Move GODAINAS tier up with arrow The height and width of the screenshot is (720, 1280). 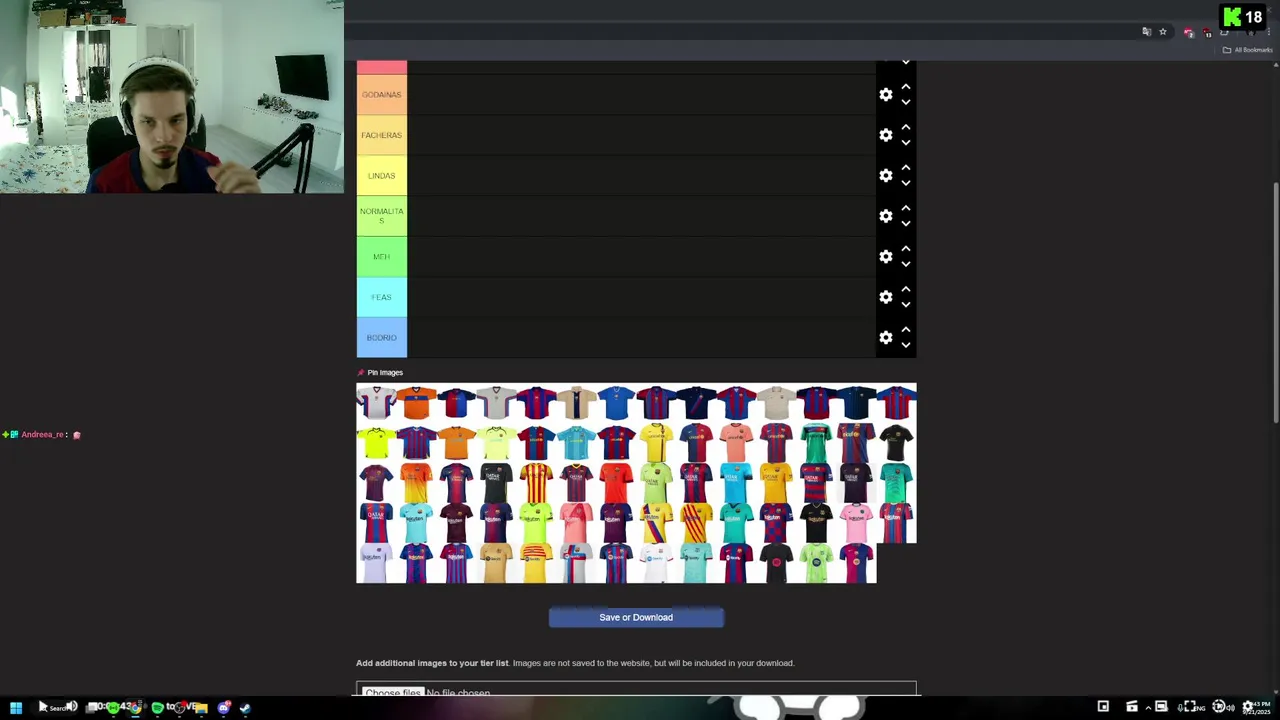tap(906, 87)
